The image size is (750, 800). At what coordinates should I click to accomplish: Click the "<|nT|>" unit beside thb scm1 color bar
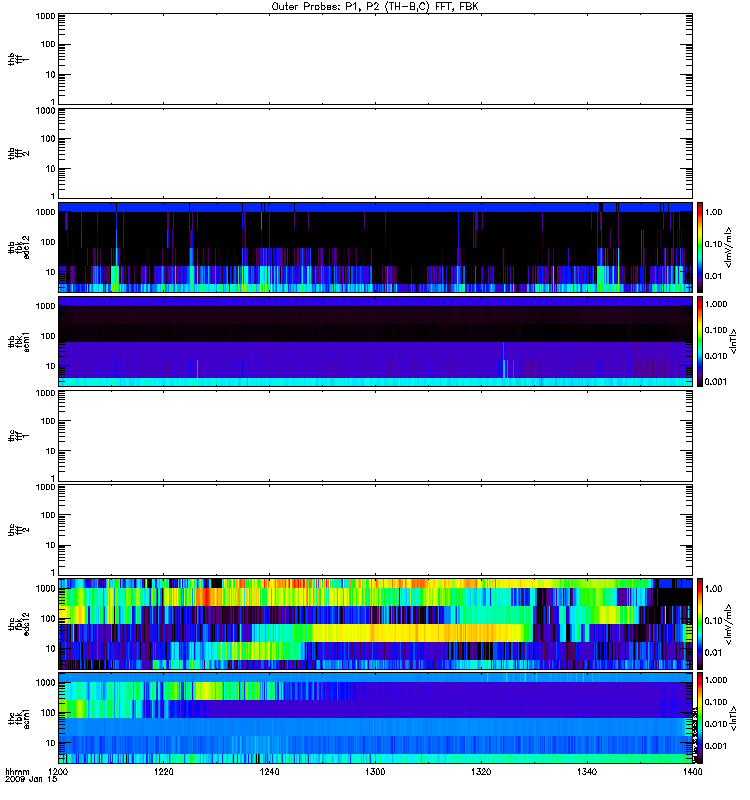733,341
